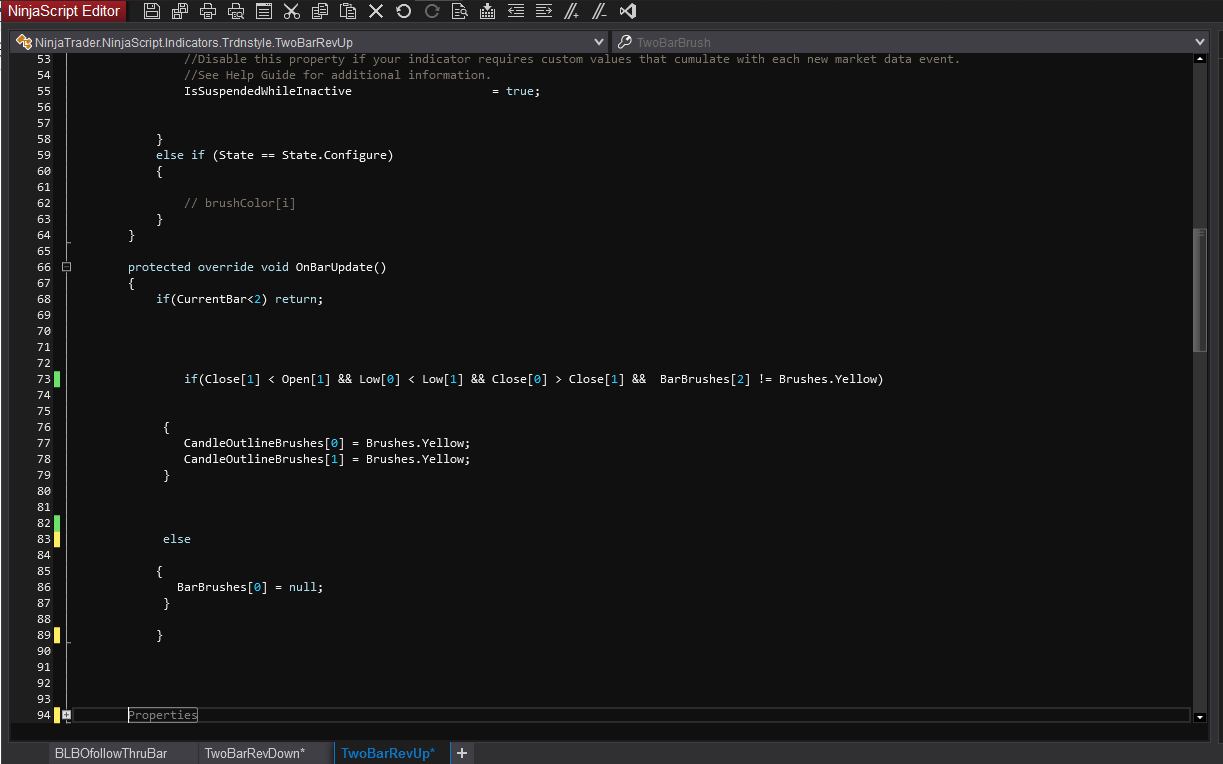Switch to TwoBarRevDown* tab
1223x764 pixels.
(x=255, y=753)
